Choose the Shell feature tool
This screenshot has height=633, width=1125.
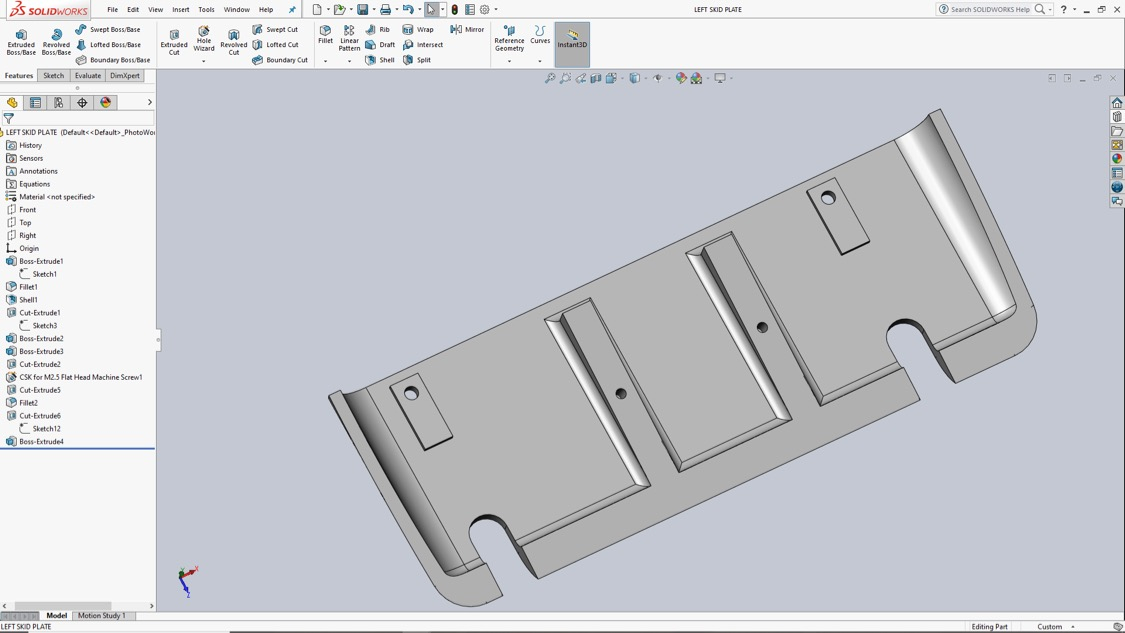(x=380, y=60)
